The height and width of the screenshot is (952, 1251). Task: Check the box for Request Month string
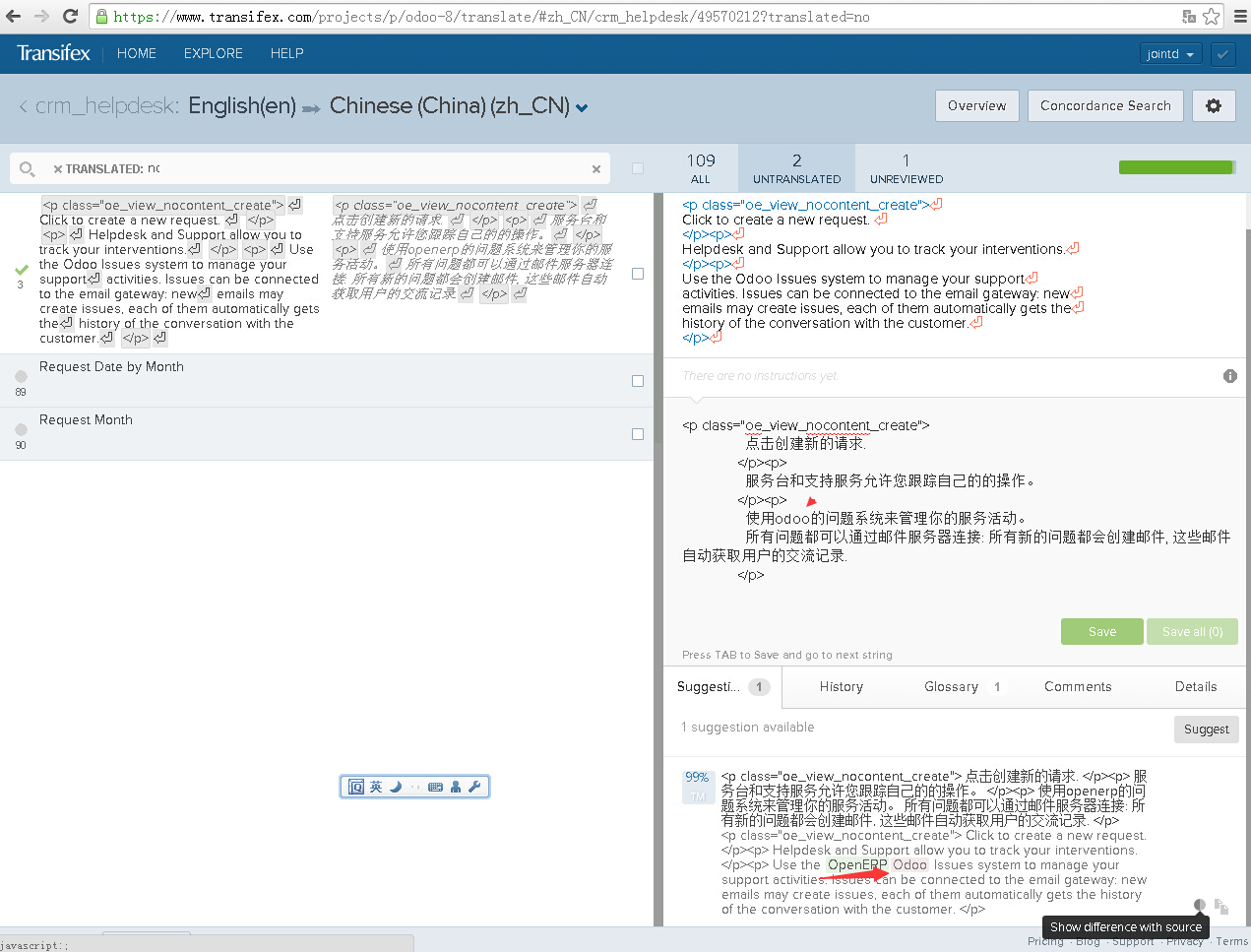click(x=638, y=434)
